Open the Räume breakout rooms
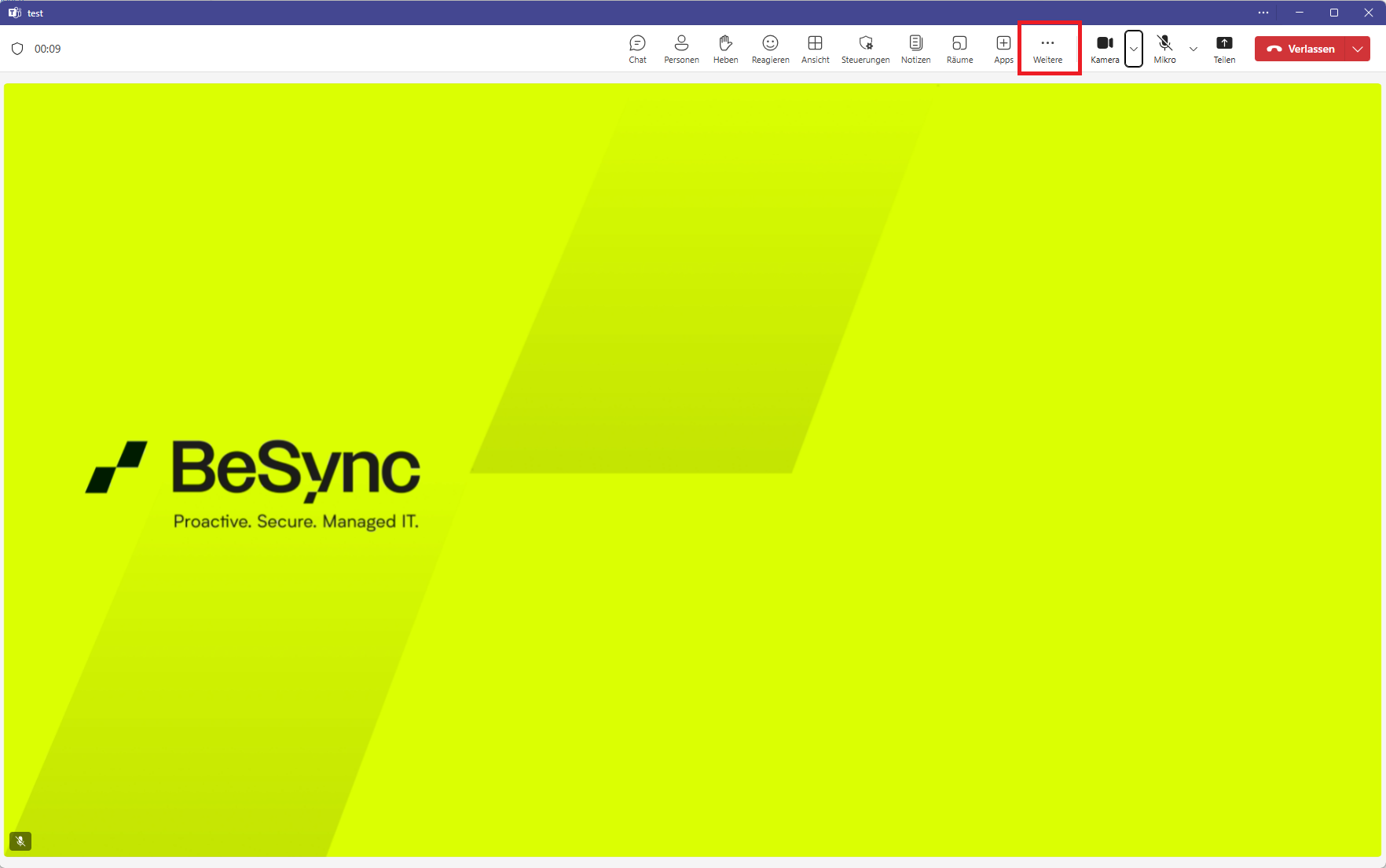 959,48
